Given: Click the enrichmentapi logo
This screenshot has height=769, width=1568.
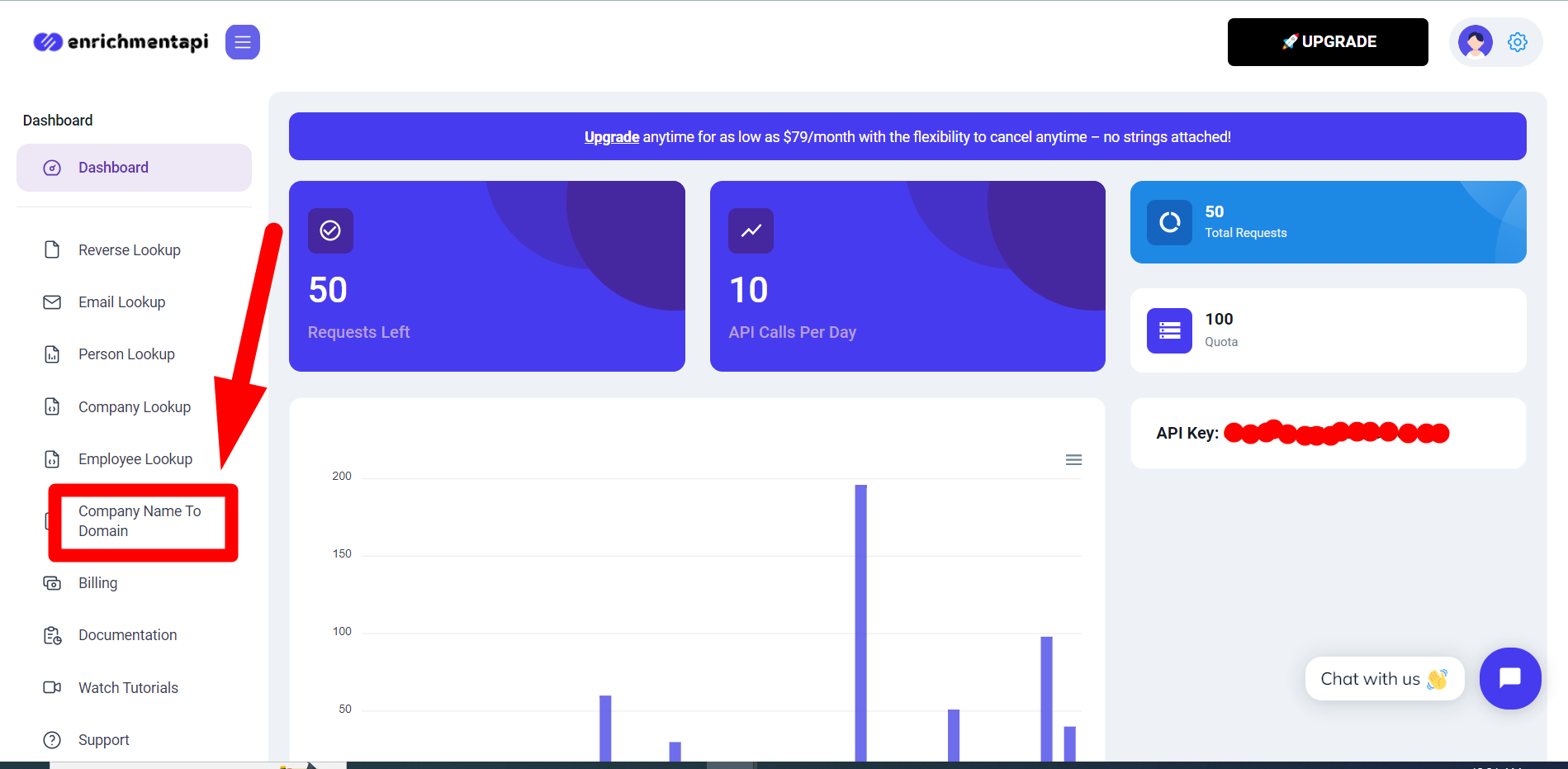Looking at the screenshot, I should point(121,42).
